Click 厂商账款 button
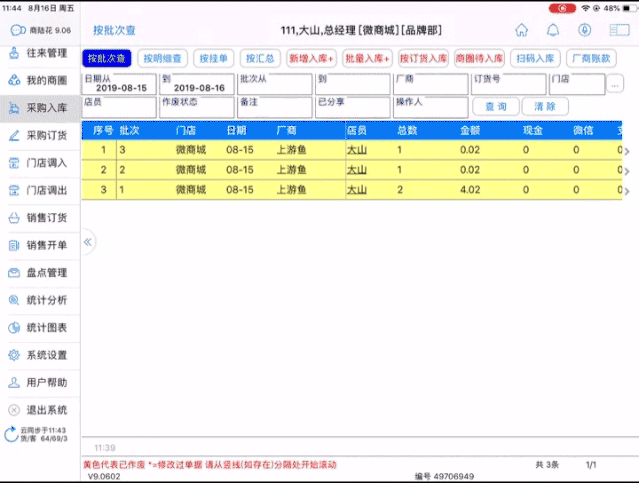Image resolution: width=639 pixels, height=483 pixels. 591,58
